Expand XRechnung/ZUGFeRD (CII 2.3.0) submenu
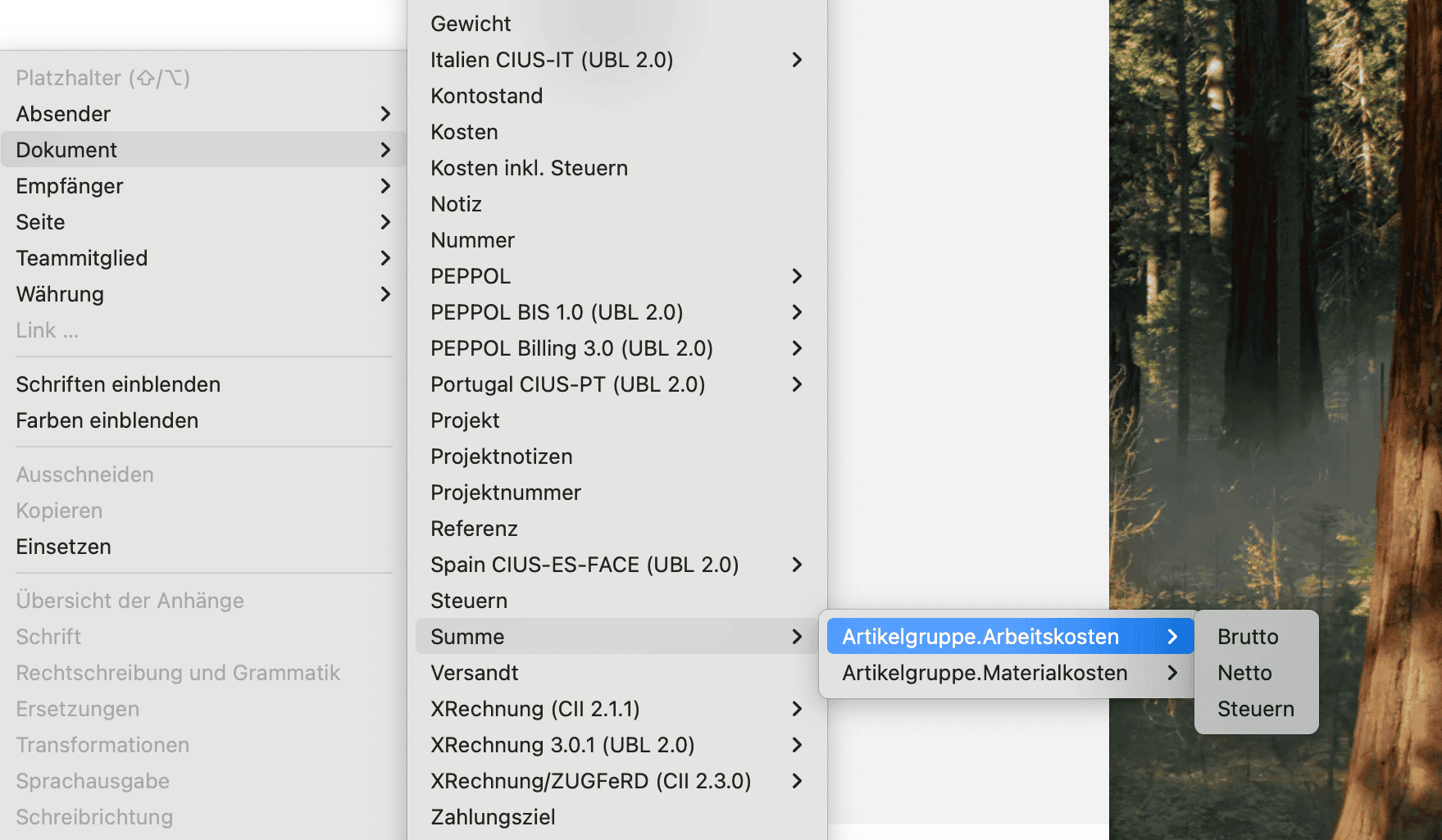 click(616, 781)
